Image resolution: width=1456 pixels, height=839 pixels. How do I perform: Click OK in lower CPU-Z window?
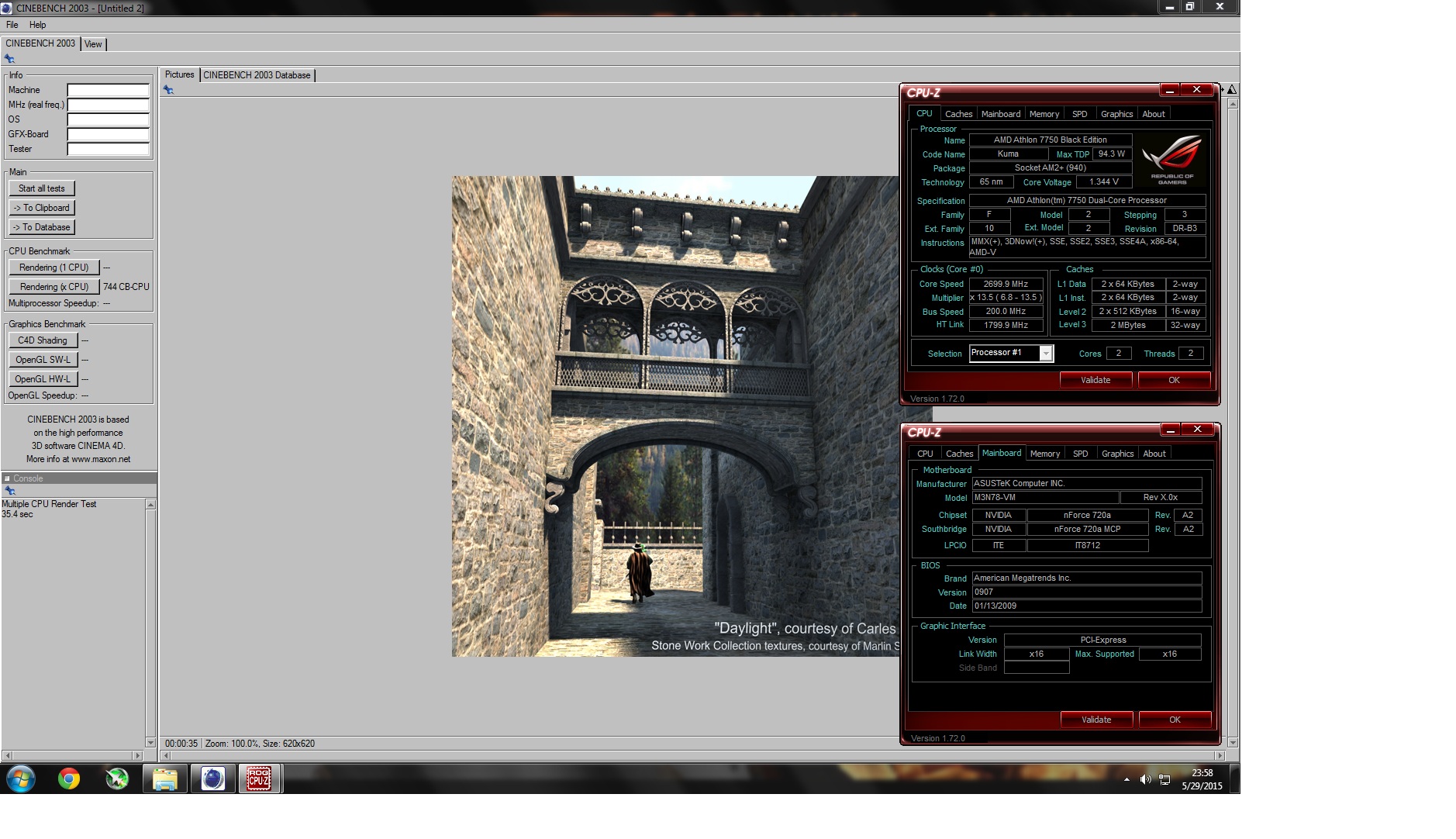tap(1175, 720)
